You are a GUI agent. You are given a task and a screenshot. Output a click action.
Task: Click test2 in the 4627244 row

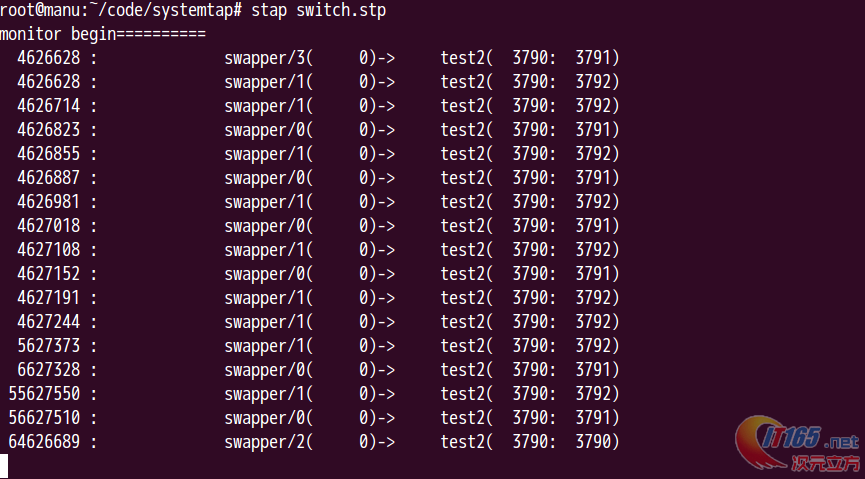[x=462, y=322]
